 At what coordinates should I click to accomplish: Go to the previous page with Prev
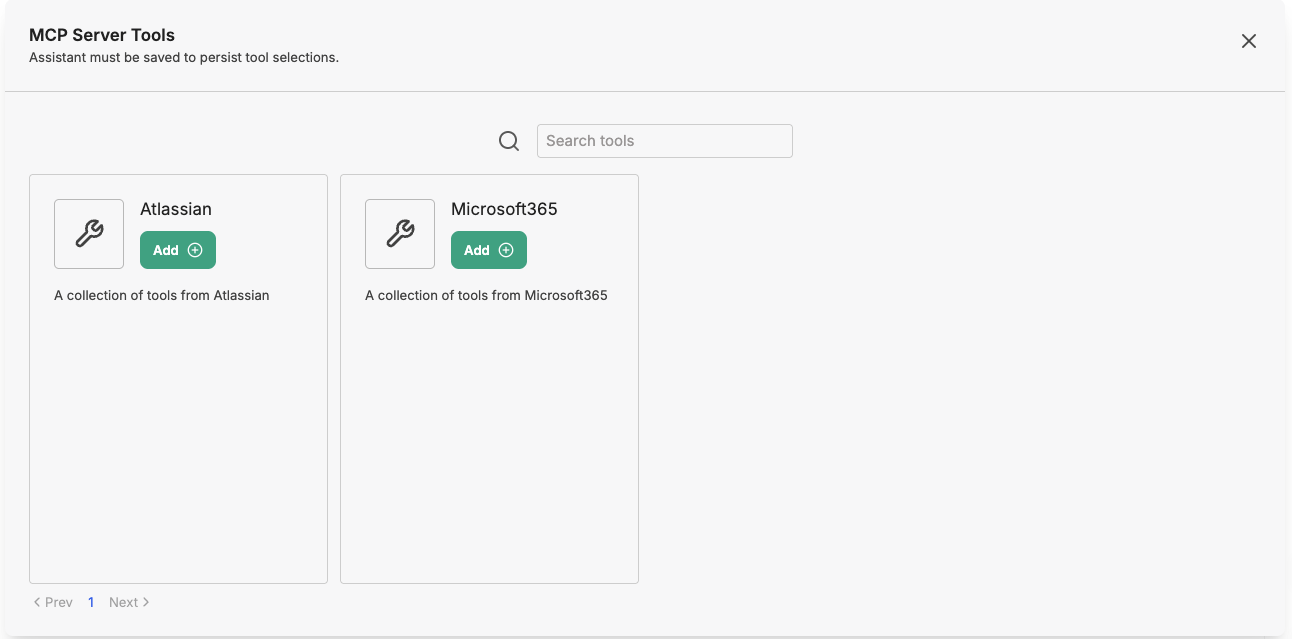pos(58,602)
